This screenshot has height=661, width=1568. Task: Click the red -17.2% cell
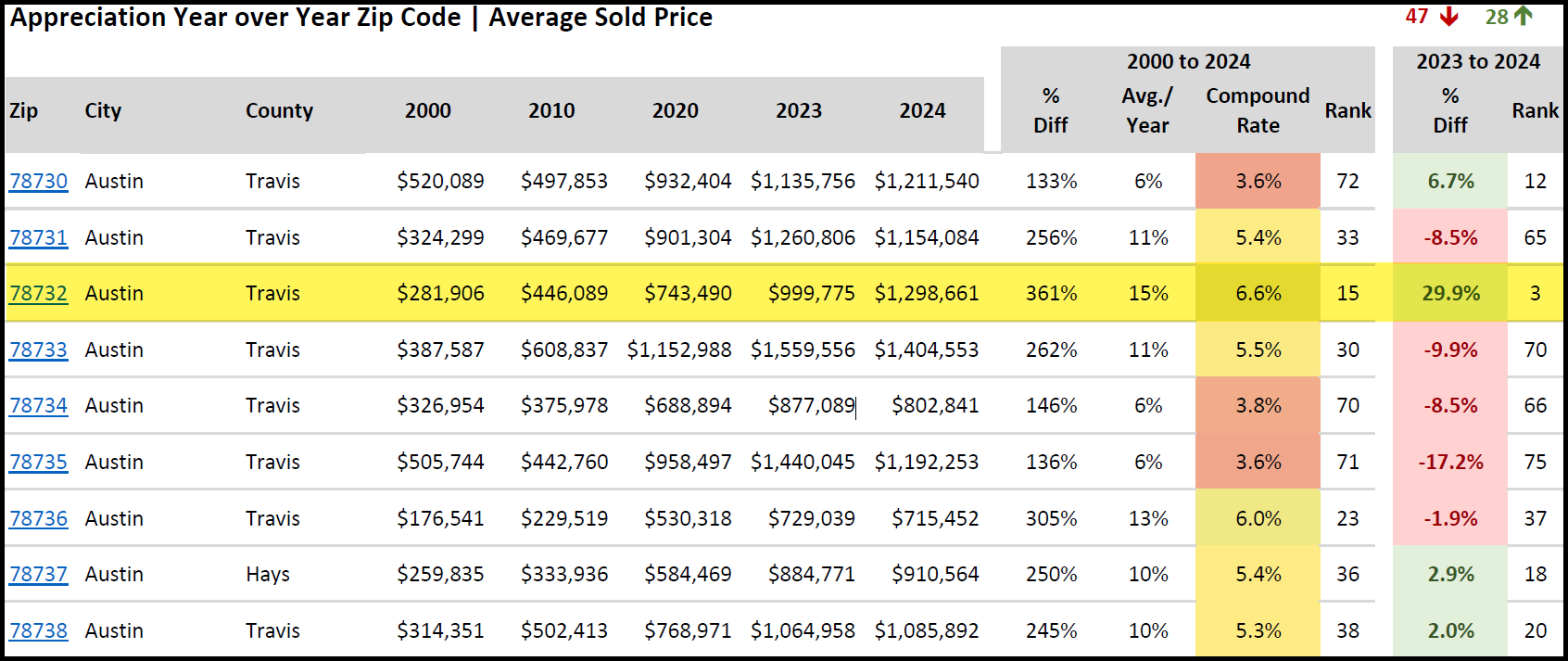(x=1450, y=462)
